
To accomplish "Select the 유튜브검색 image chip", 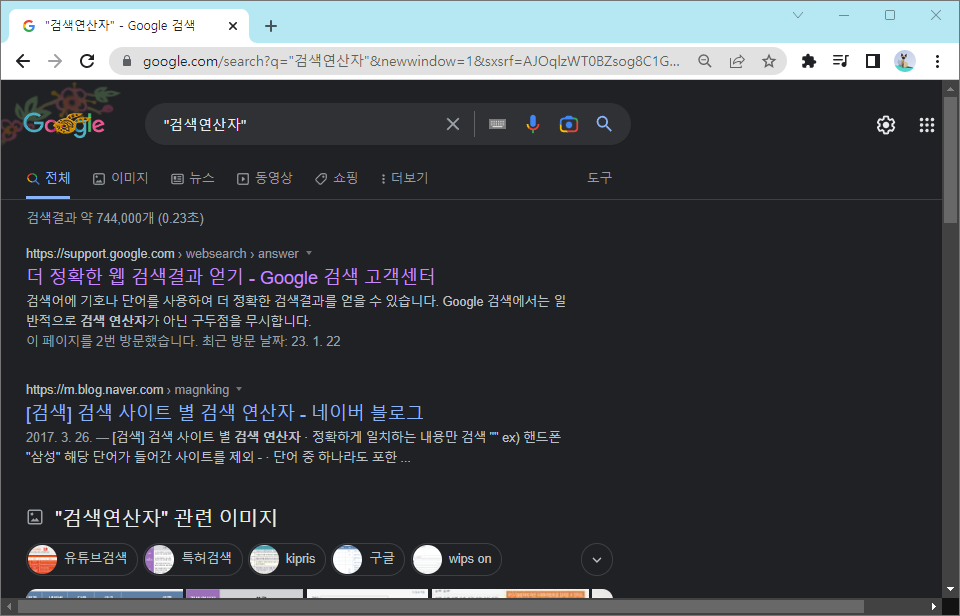I will (x=82, y=559).
